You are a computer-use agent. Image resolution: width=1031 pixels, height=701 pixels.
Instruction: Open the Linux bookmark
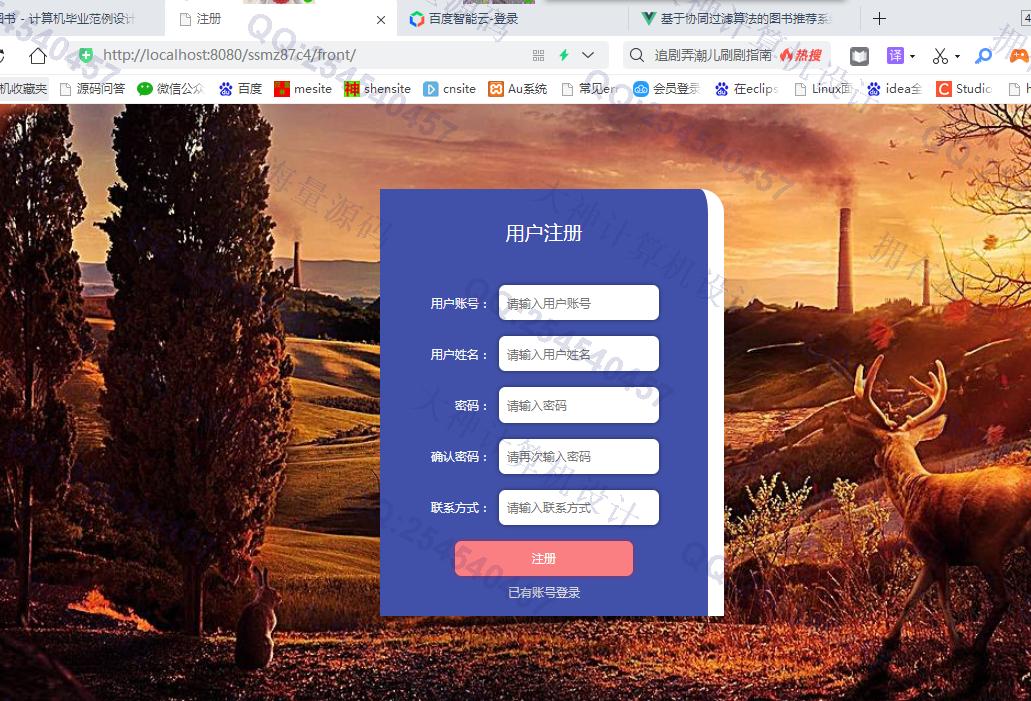[823, 89]
